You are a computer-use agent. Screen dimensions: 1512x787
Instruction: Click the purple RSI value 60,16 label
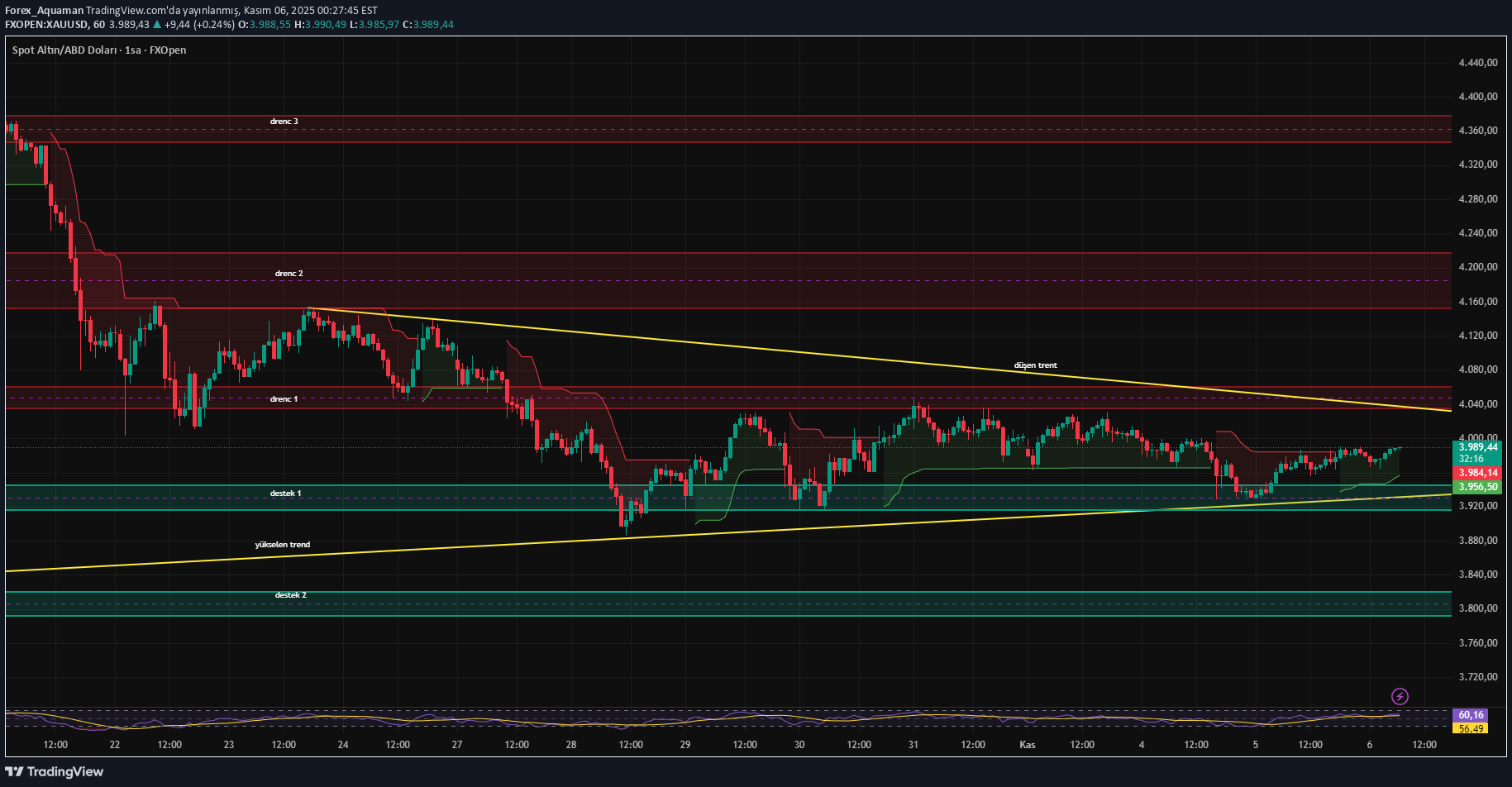point(1471,713)
